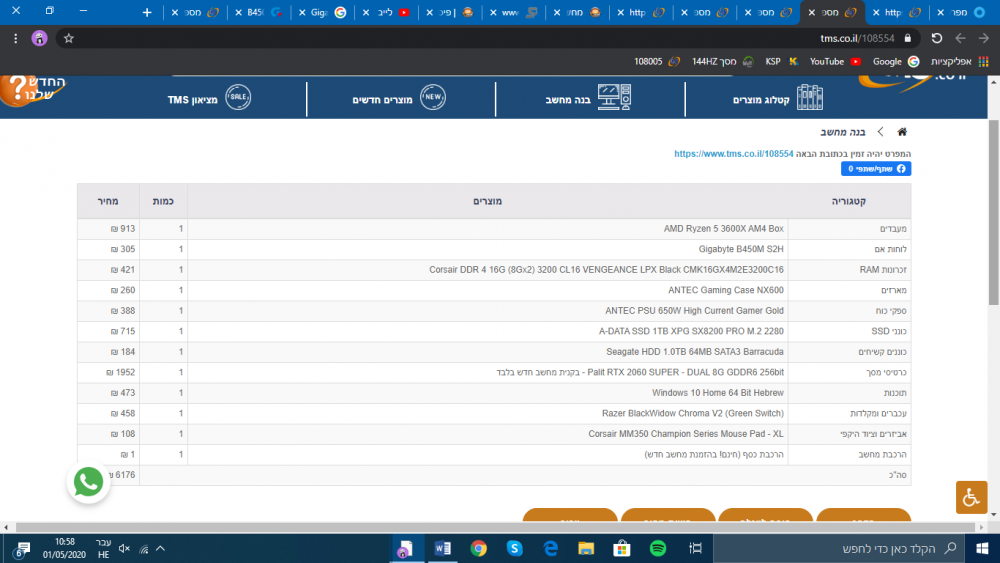
Task: Open Spotify from the taskbar
Action: (658, 548)
